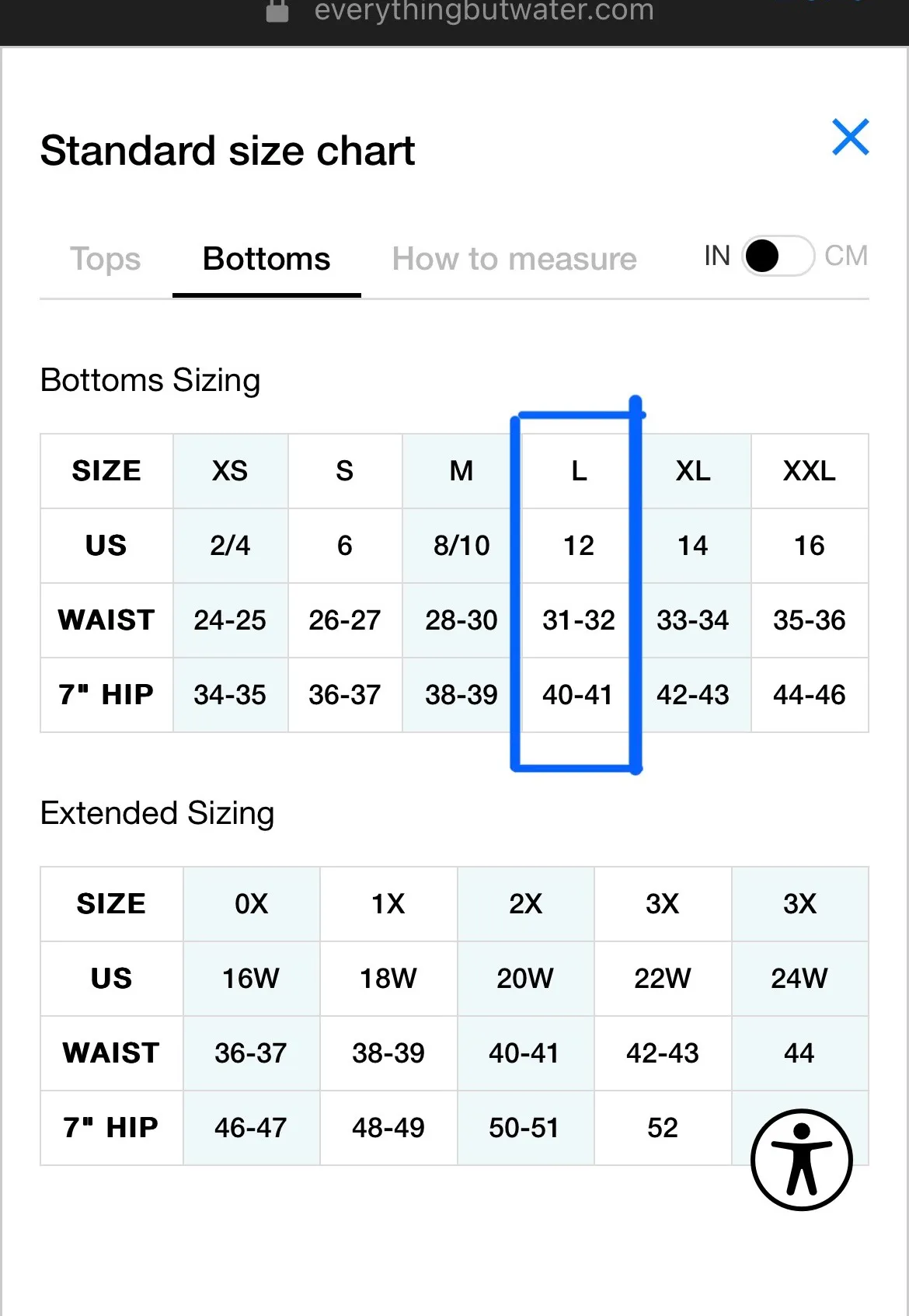This screenshot has height=1316, width=909.
Task: Select the IN unit label
Action: tap(717, 256)
